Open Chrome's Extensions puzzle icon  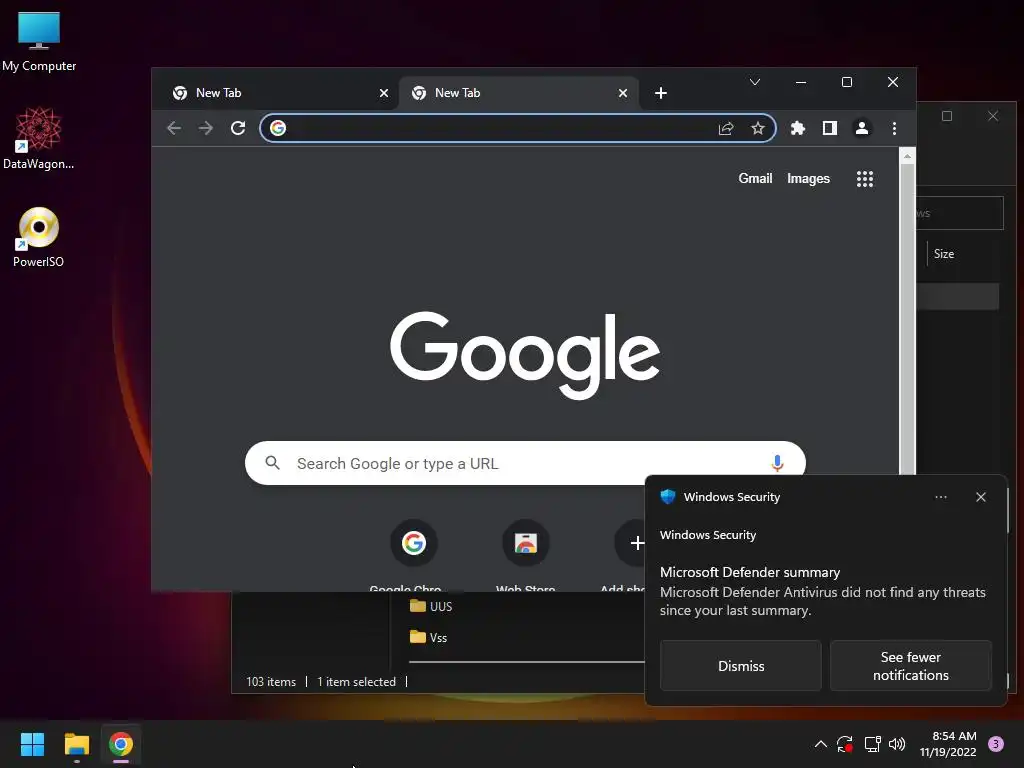[797, 128]
